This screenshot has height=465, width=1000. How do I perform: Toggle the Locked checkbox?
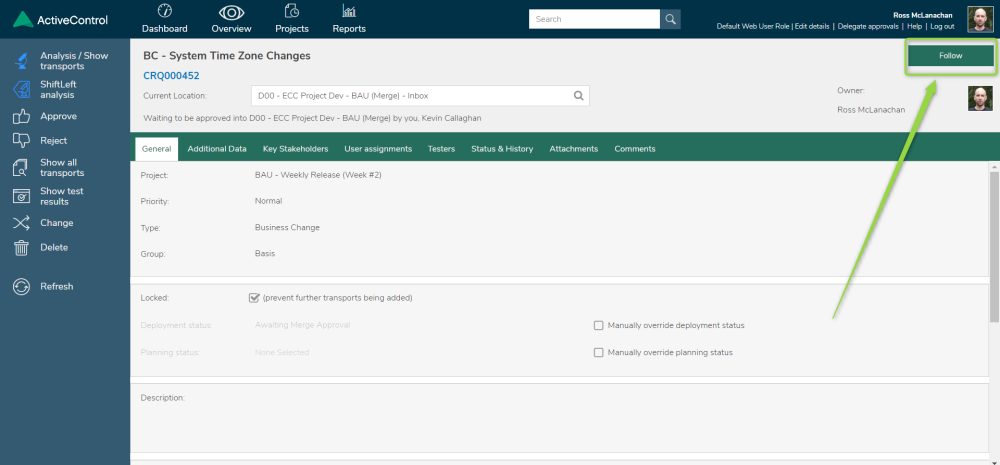tap(254, 298)
